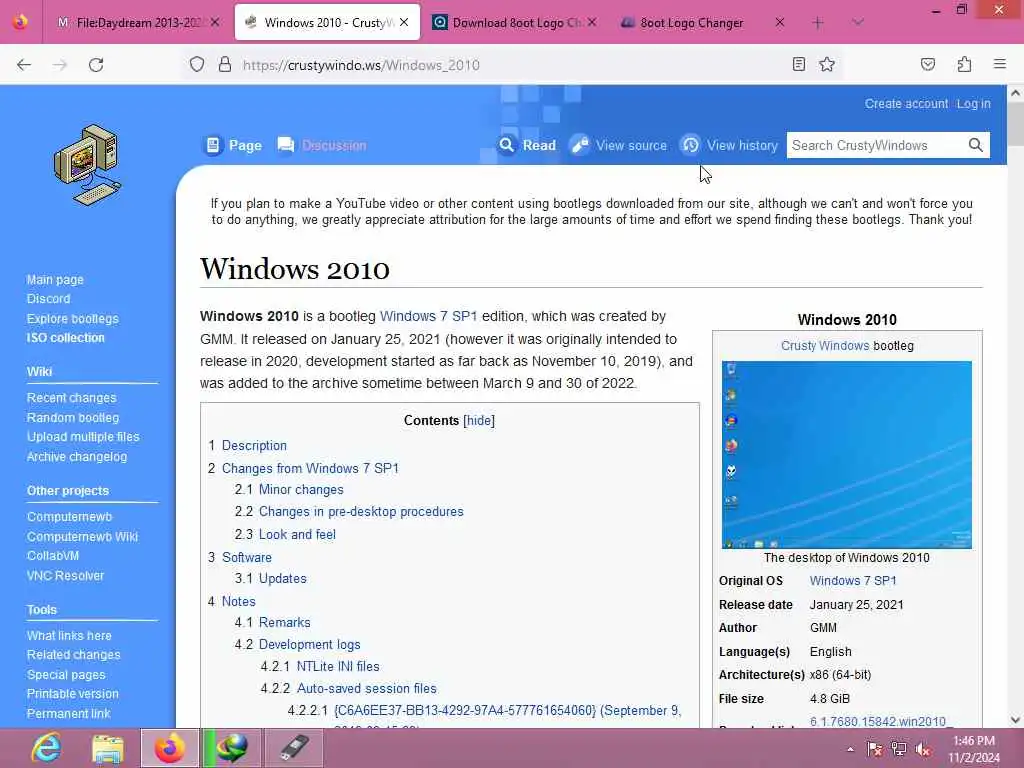Open Windows 7 SP1 link in intro

428,316
